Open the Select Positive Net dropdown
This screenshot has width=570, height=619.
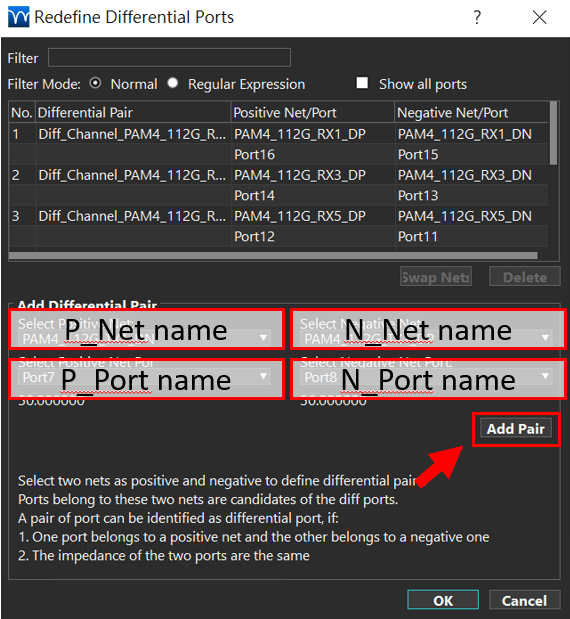tap(146, 338)
